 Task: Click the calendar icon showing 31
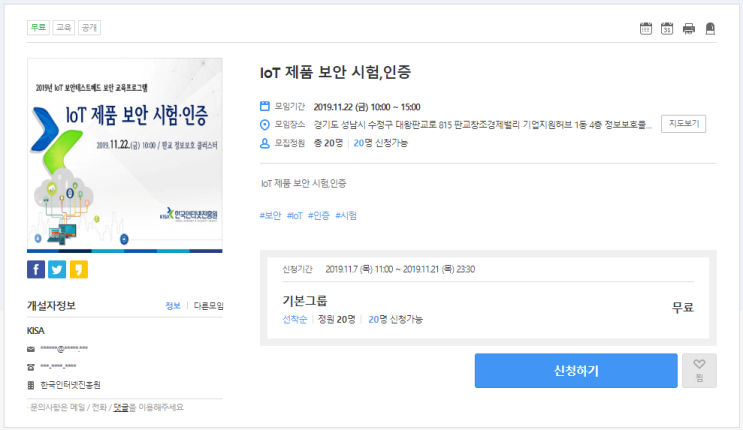pyautogui.click(x=667, y=28)
